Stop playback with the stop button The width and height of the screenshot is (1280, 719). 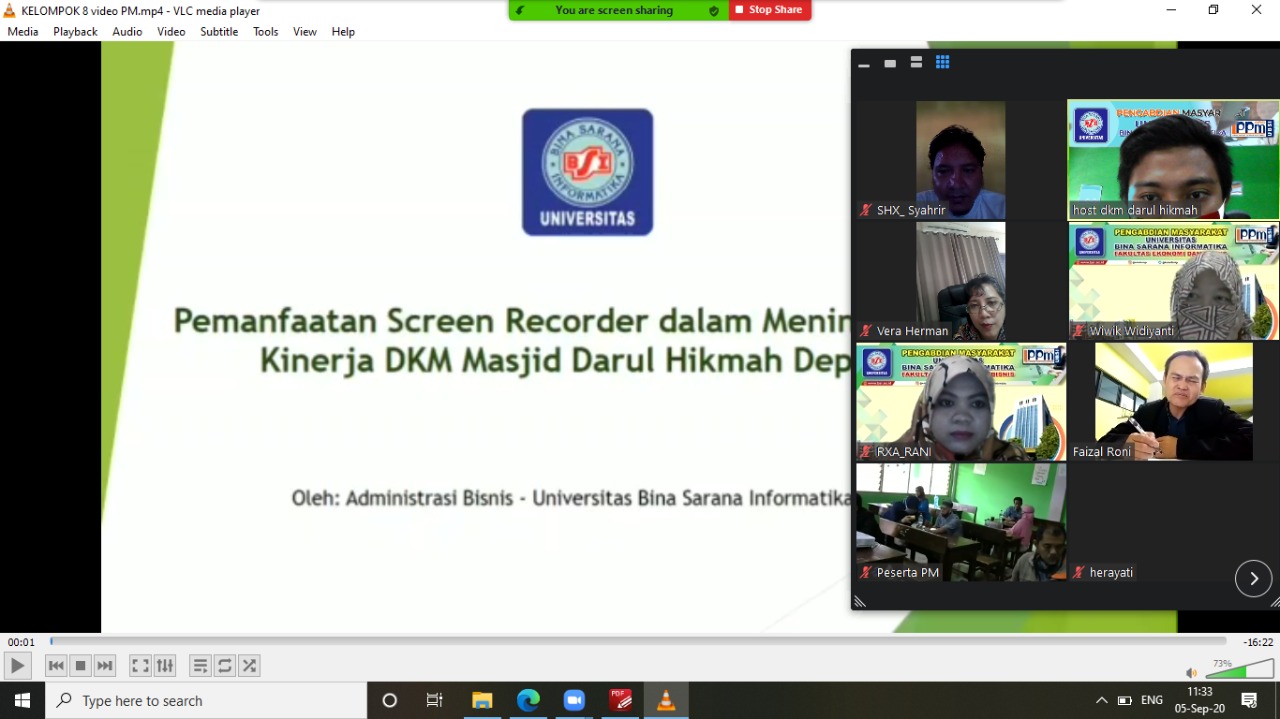(x=81, y=666)
